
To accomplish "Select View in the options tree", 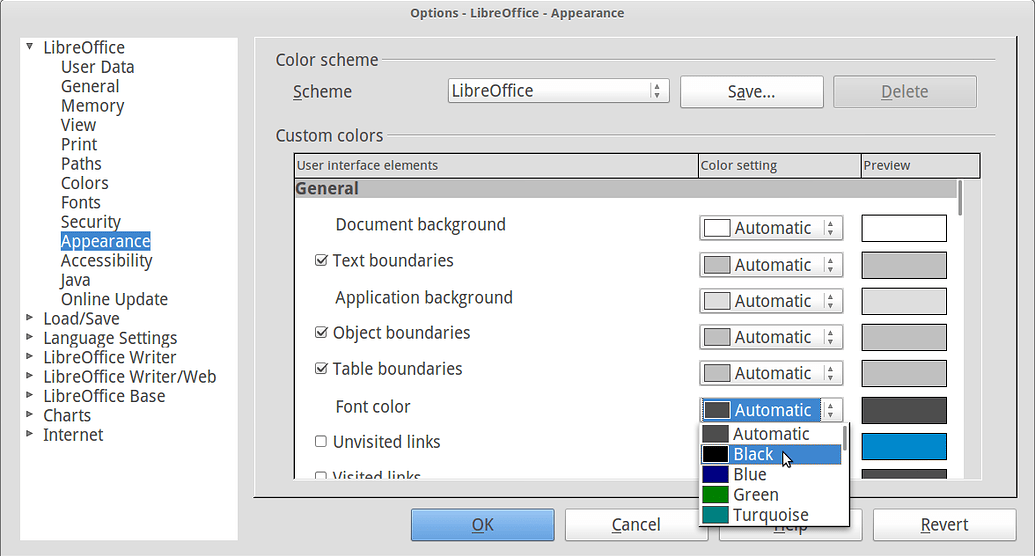I will (x=79, y=125).
